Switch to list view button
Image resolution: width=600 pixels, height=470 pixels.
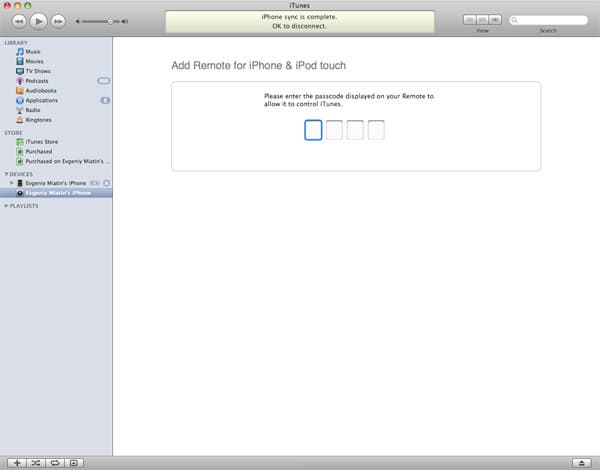point(470,20)
